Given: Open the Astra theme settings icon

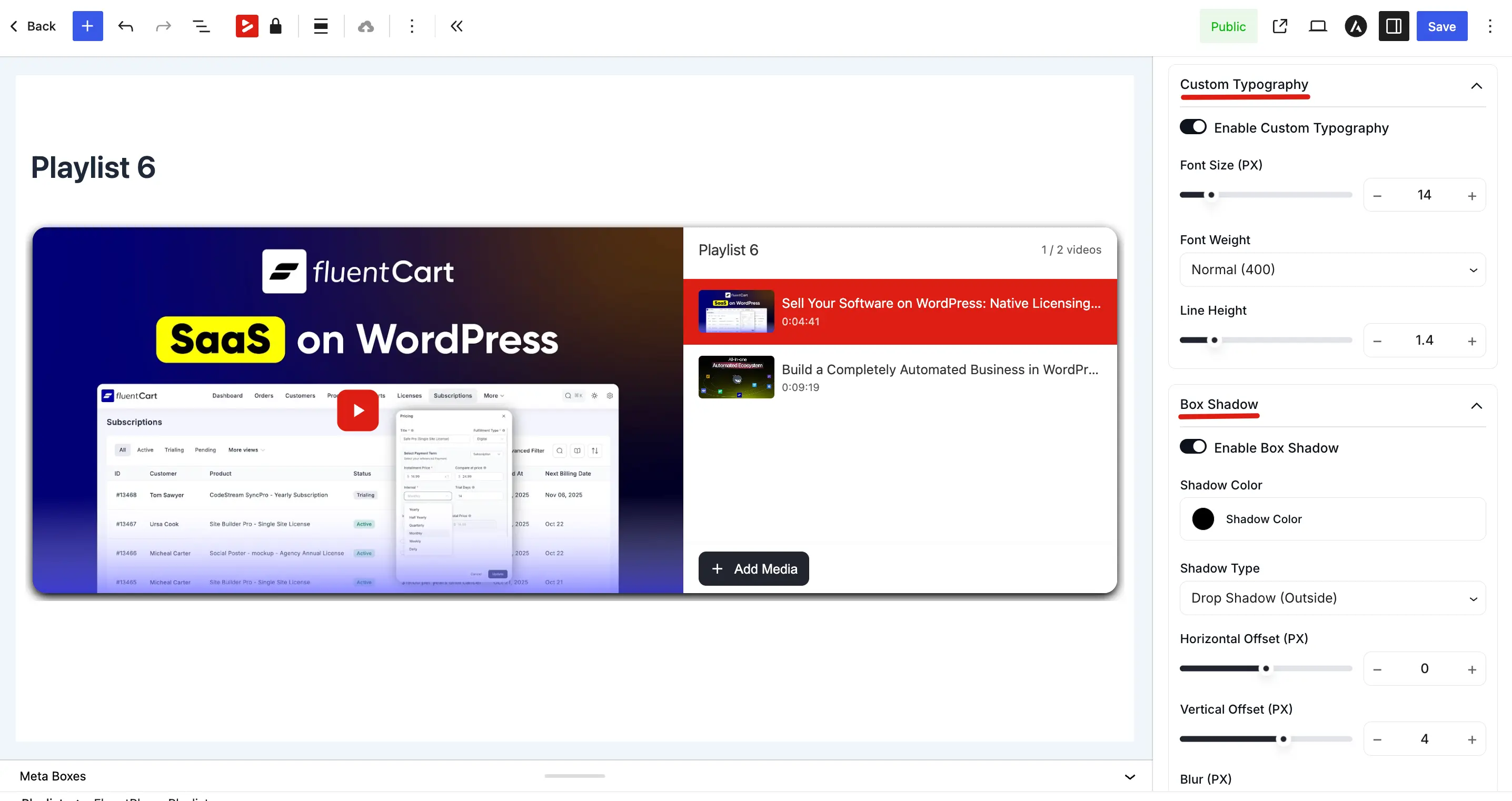Looking at the screenshot, I should click(1356, 26).
